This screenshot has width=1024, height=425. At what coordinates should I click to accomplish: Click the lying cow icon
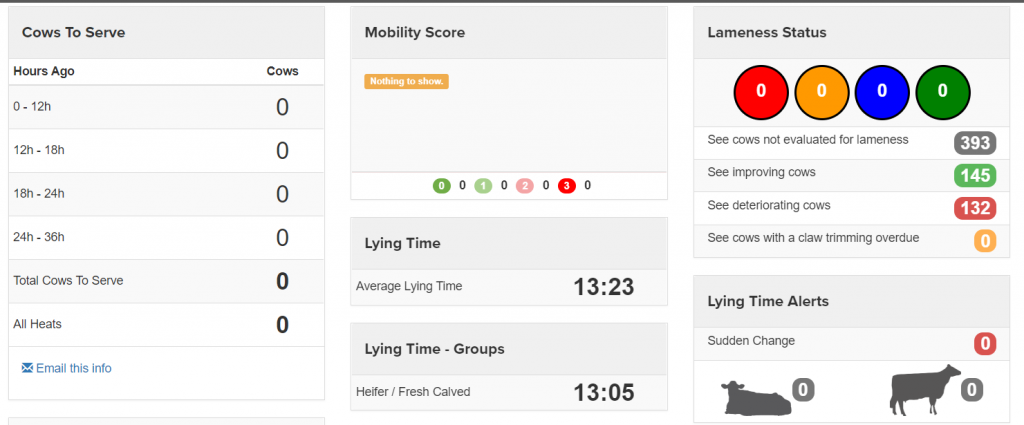[x=752, y=396]
